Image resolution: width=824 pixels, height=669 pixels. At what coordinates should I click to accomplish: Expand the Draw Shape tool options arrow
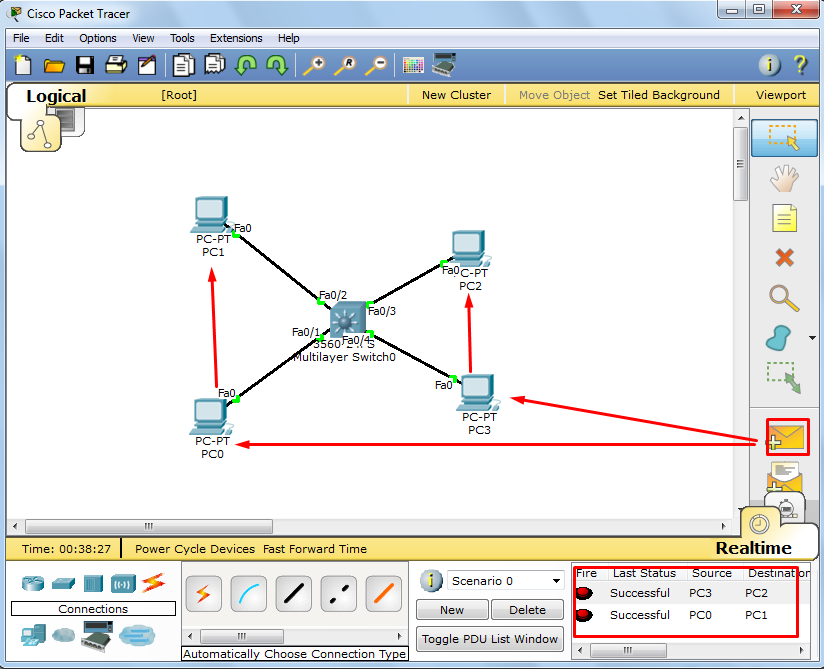(812, 340)
